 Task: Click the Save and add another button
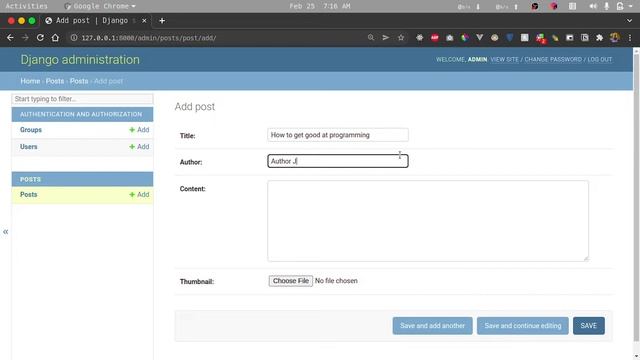click(x=433, y=326)
